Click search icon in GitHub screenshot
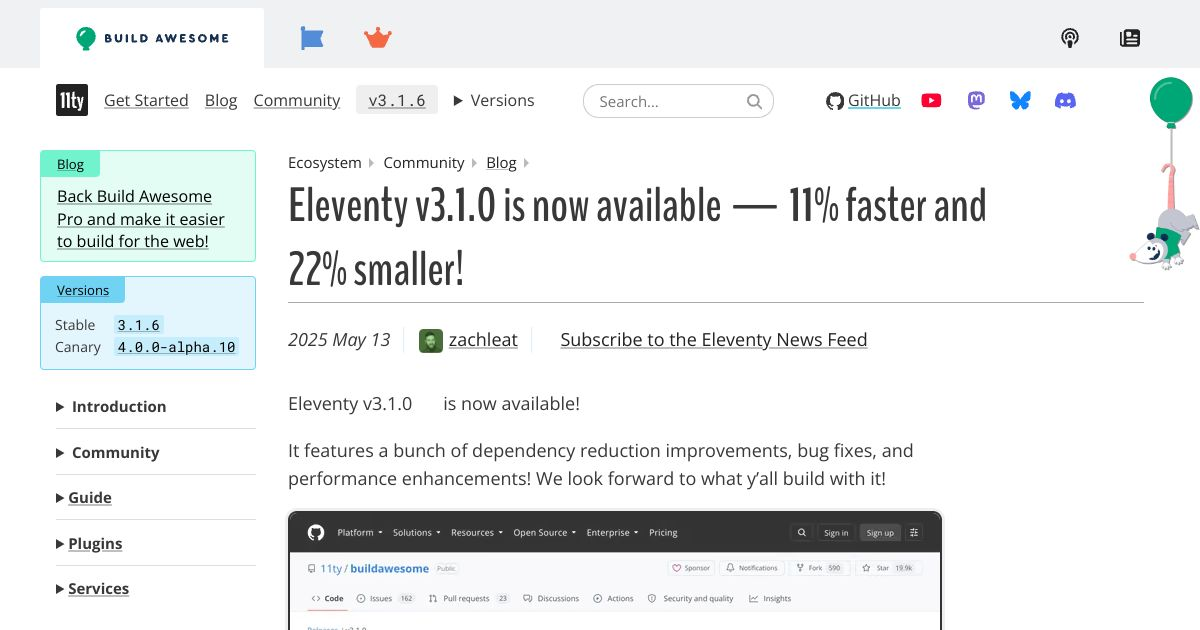The height and width of the screenshot is (630, 1200). 801,533
